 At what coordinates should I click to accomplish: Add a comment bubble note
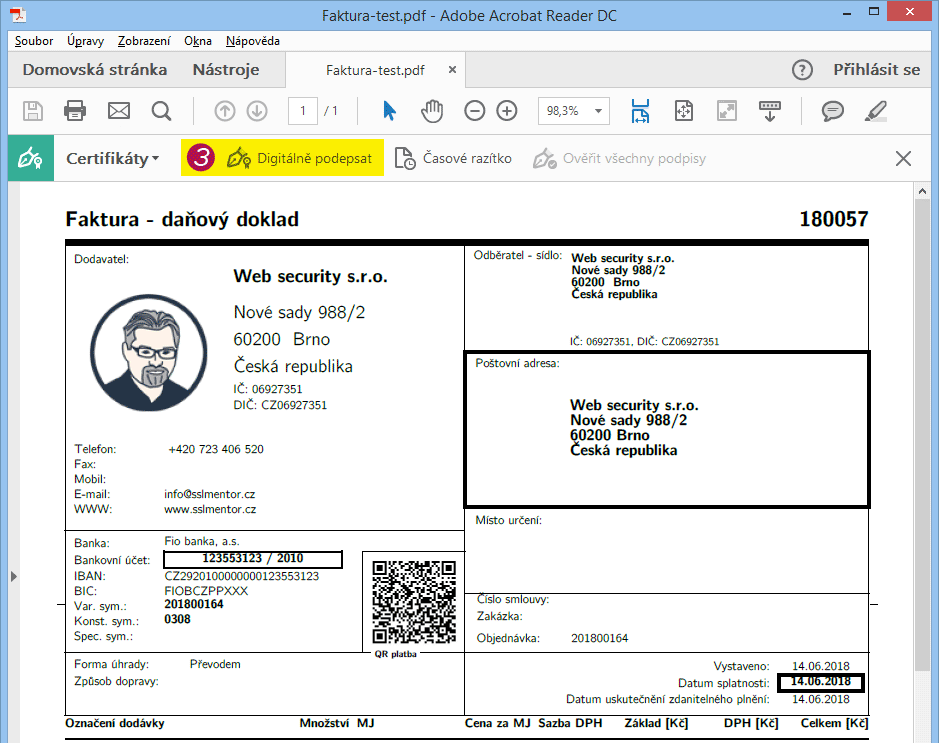click(832, 111)
